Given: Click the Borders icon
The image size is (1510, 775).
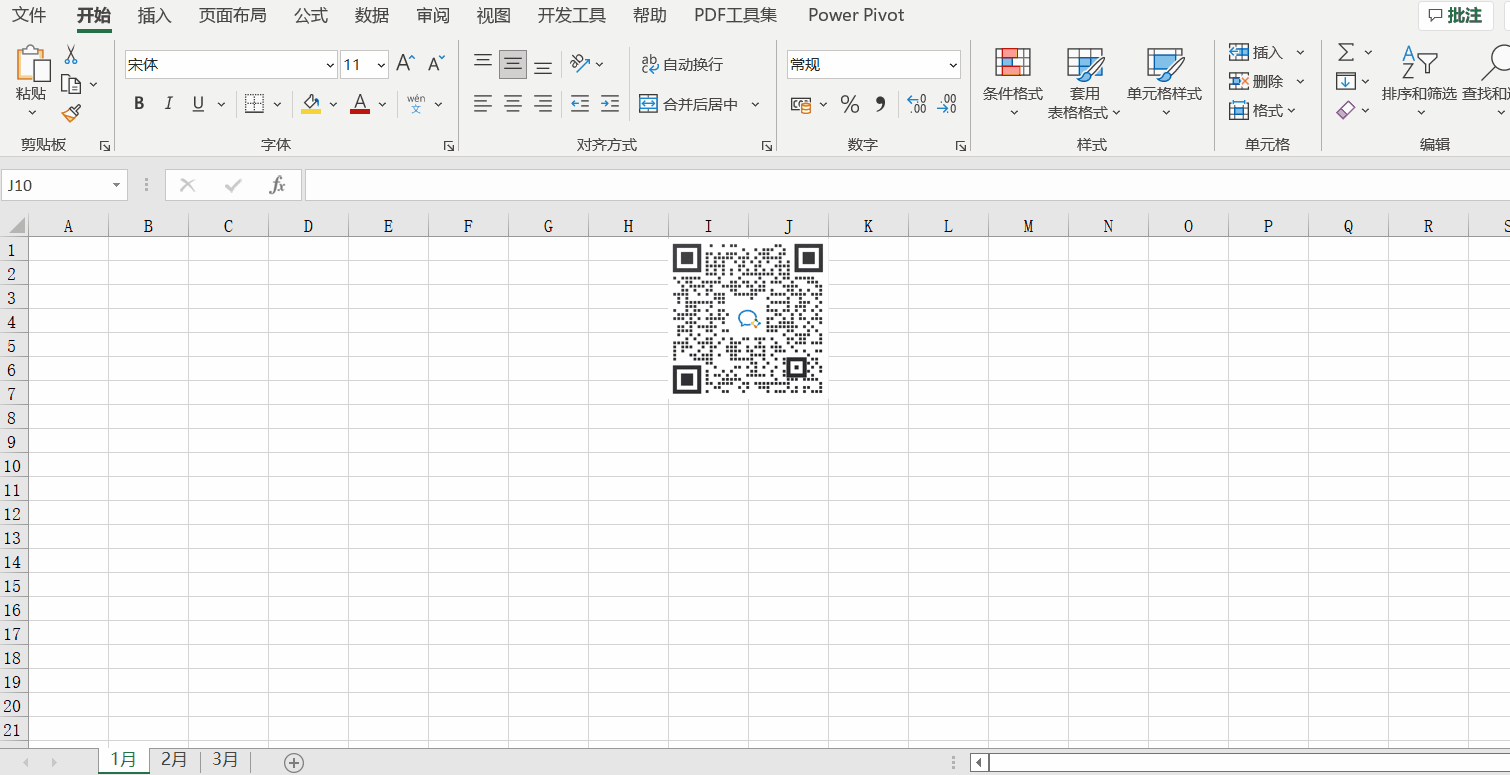Looking at the screenshot, I should tap(254, 103).
